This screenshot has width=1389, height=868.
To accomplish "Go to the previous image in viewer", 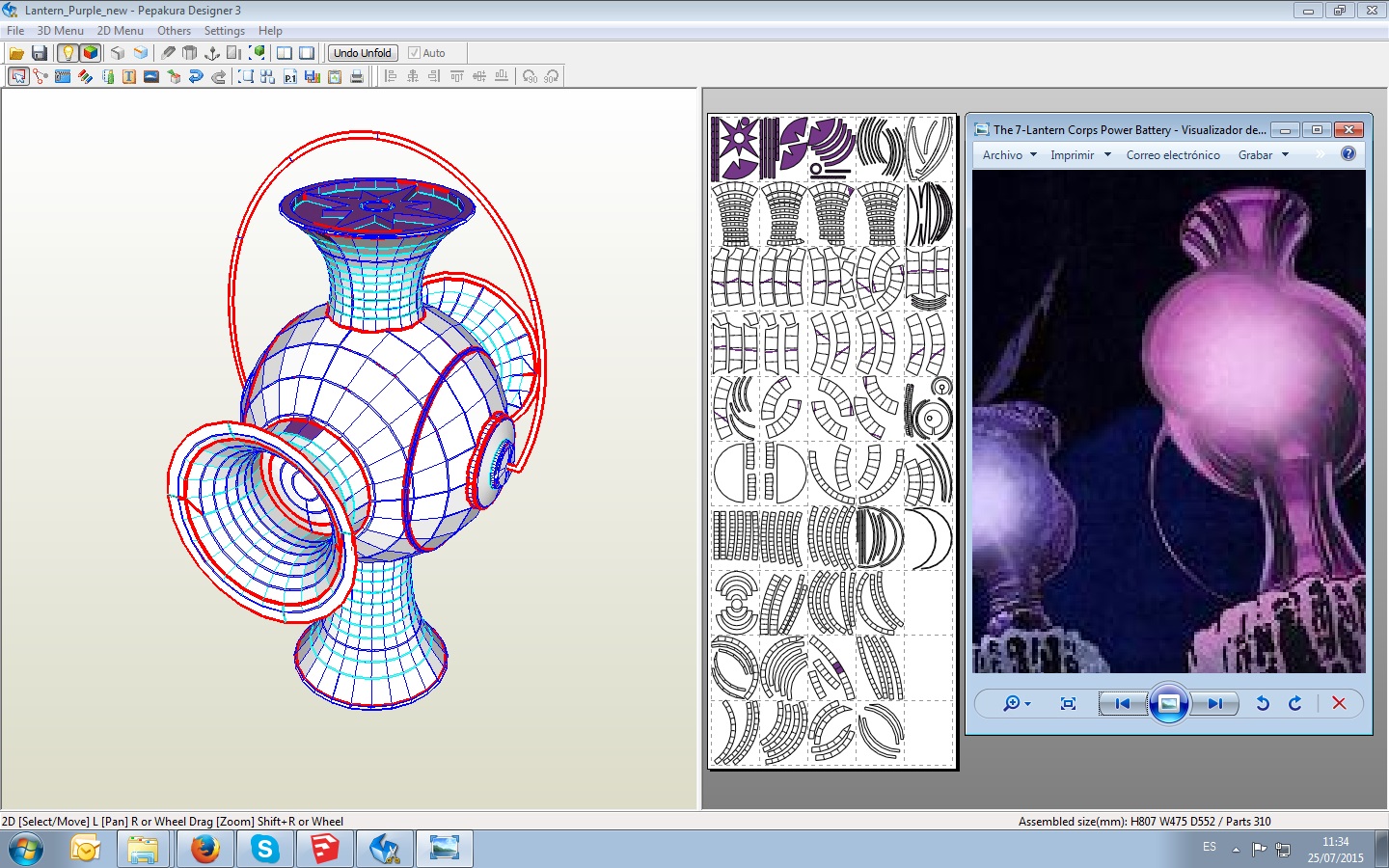I will [x=1122, y=703].
